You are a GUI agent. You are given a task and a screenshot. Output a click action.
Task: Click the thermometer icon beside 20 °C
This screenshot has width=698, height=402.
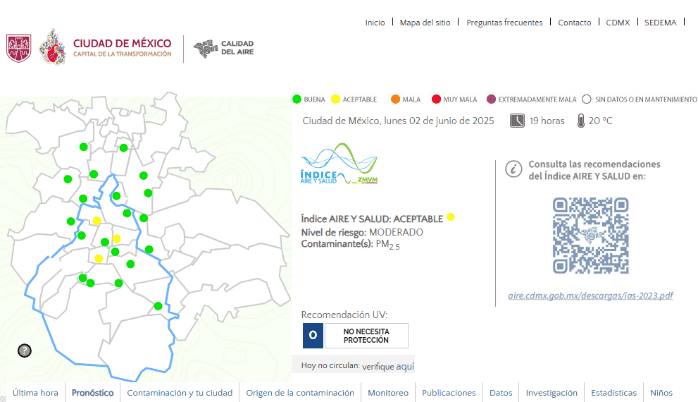[580, 121]
